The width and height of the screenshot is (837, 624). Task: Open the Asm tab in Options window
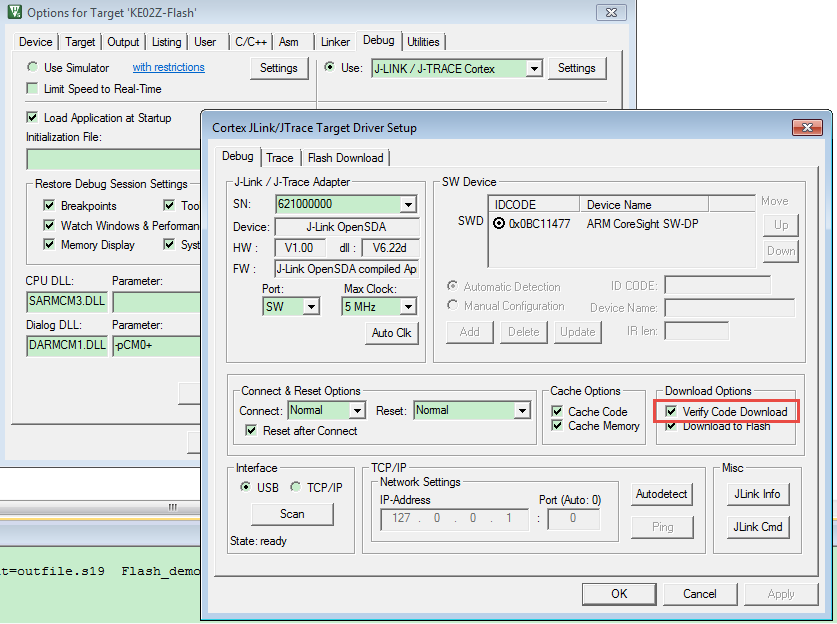289,42
